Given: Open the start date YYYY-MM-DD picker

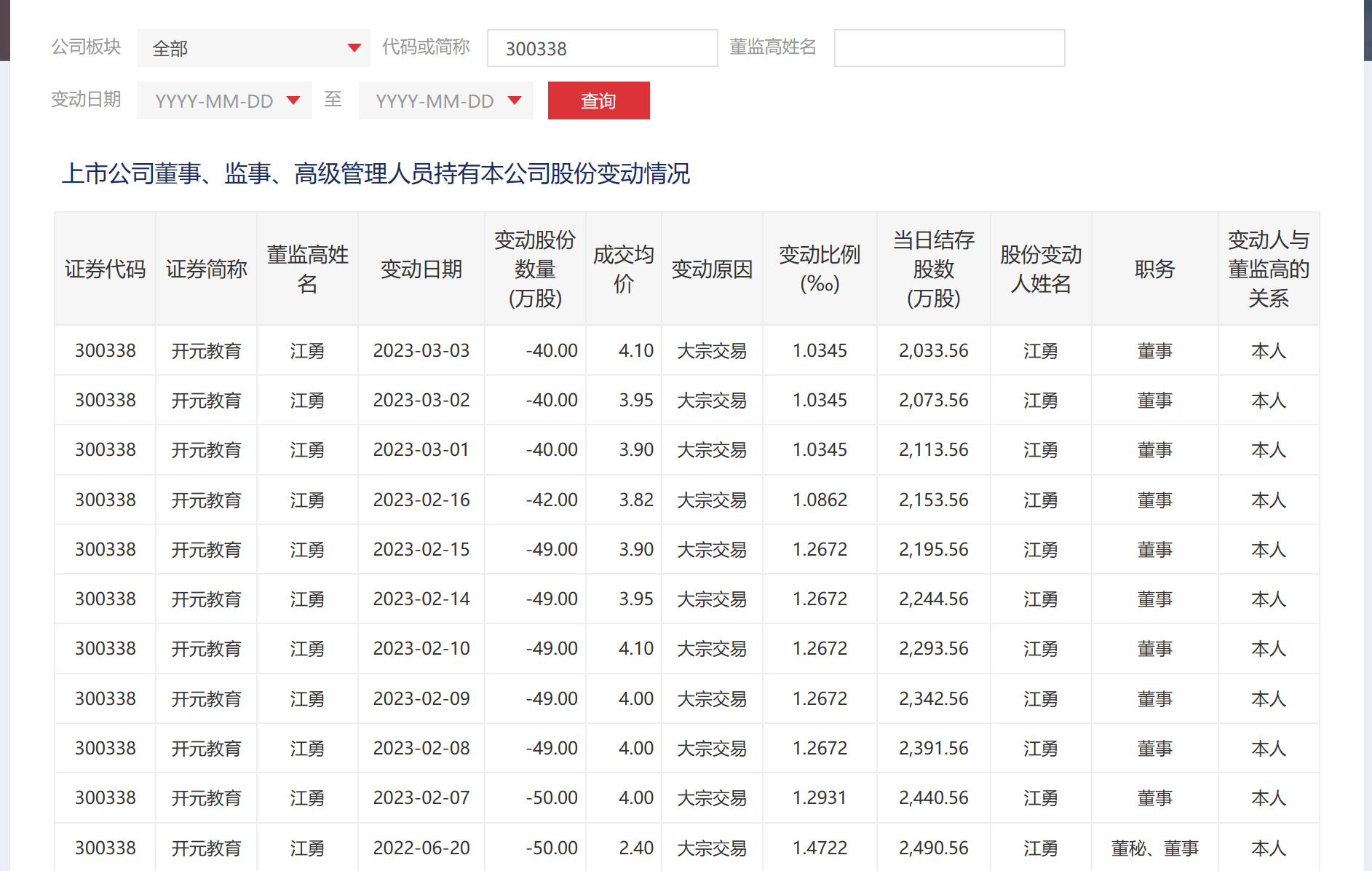Looking at the screenshot, I should click(224, 100).
